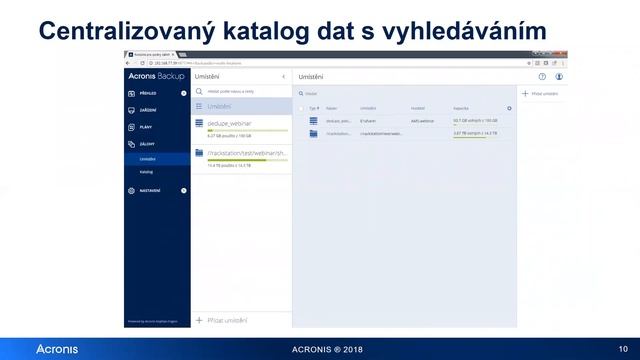Screen dimensions: 640x360
Task: Open the //rackstation/test/webinar location entry
Action: pyautogui.click(x=242, y=159)
